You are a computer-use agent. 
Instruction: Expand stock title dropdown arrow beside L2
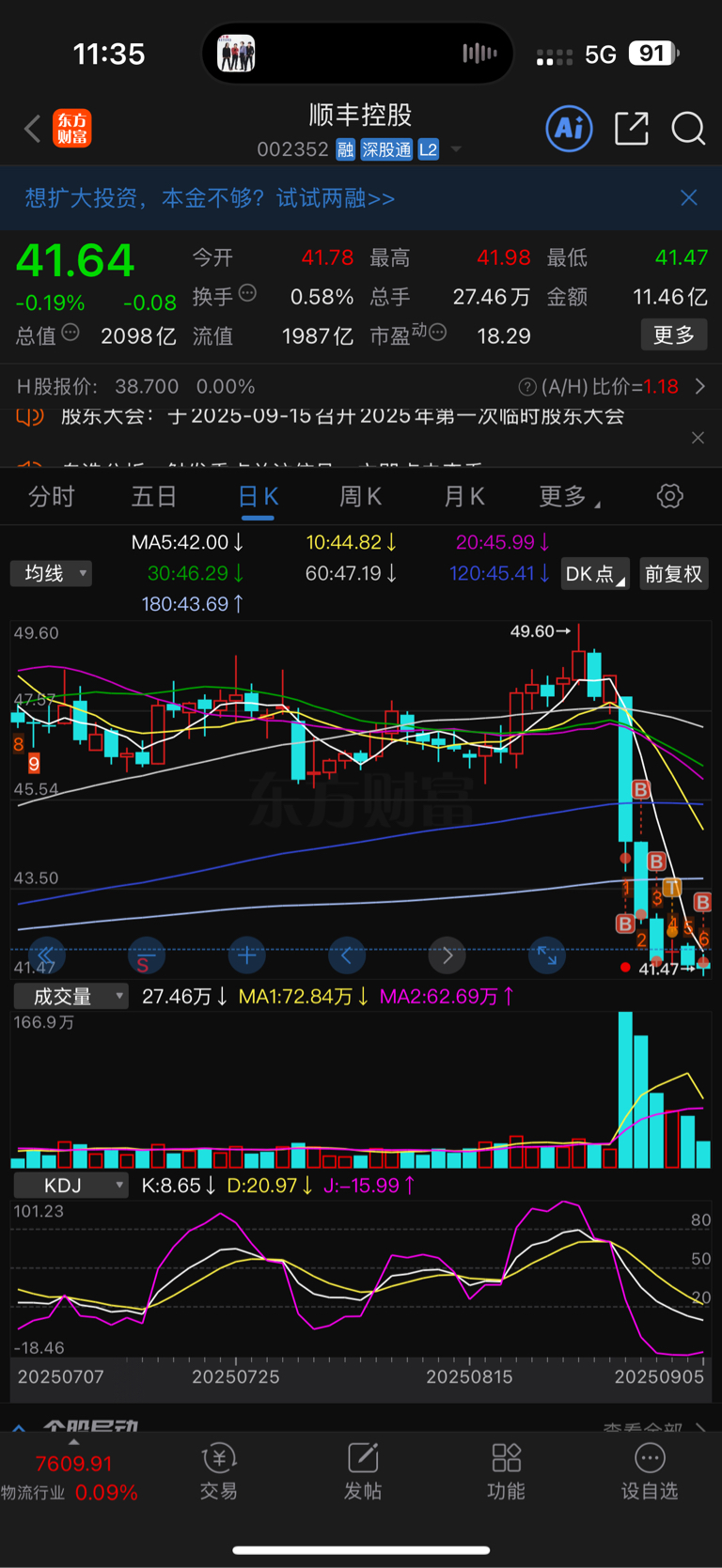tap(456, 149)
